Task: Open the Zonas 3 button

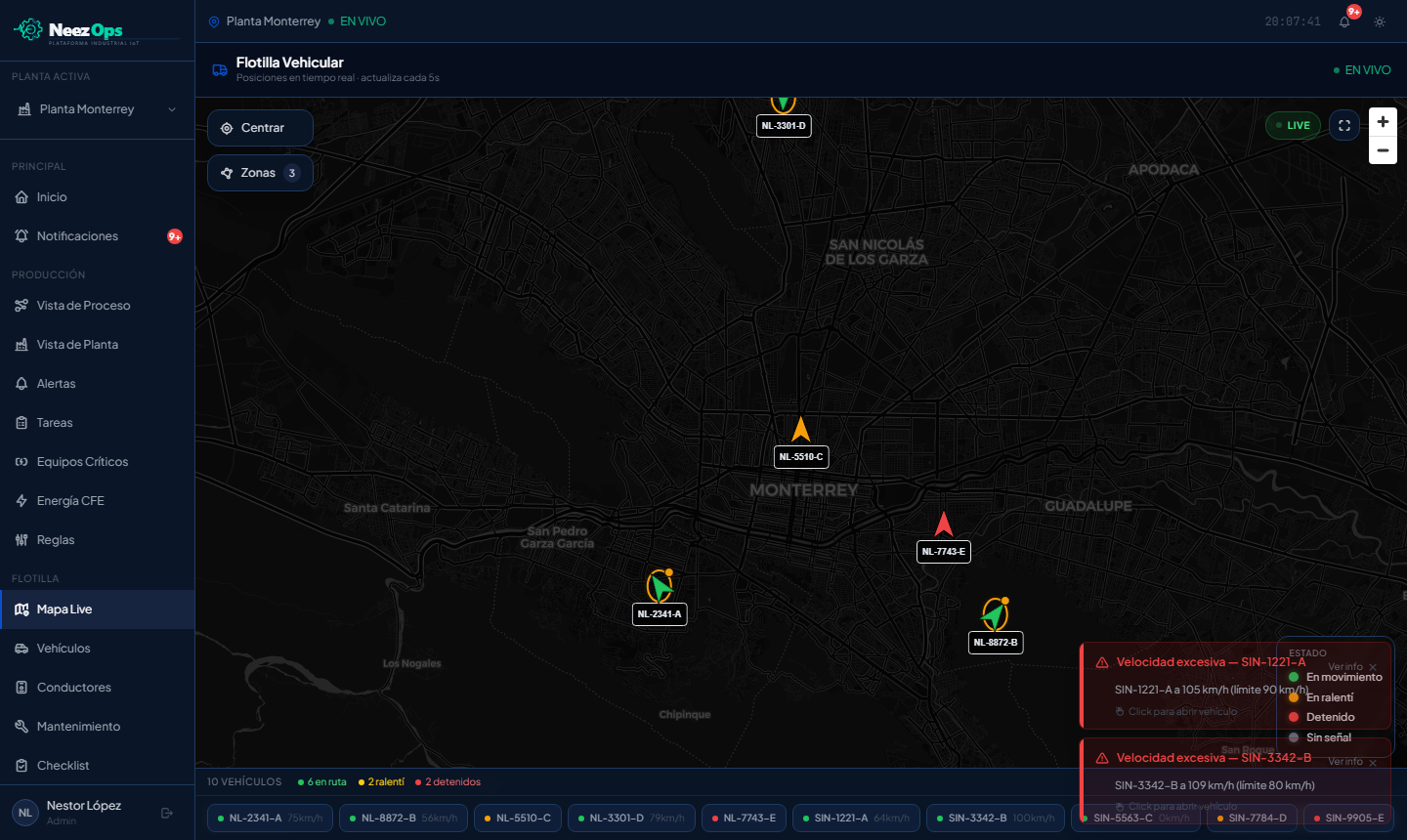Action: (260, 173)
